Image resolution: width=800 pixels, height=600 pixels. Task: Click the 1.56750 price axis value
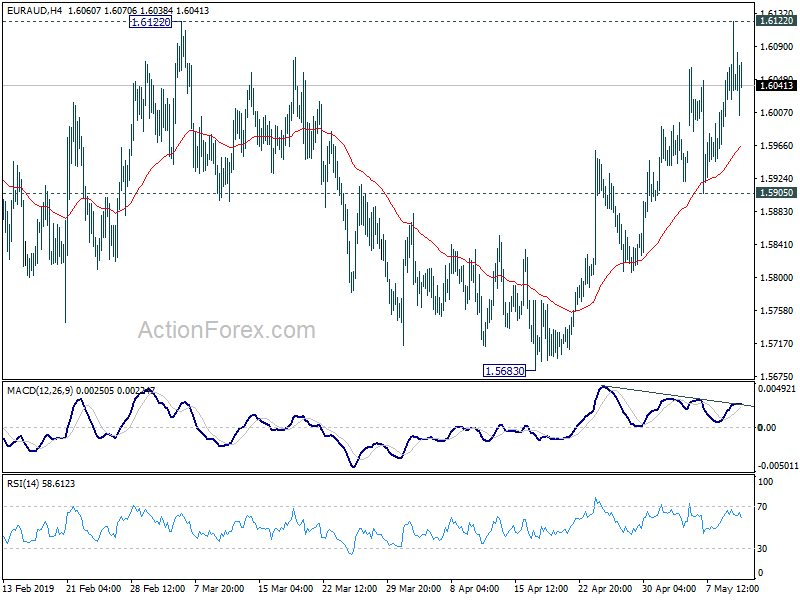(x=777, y=376)
